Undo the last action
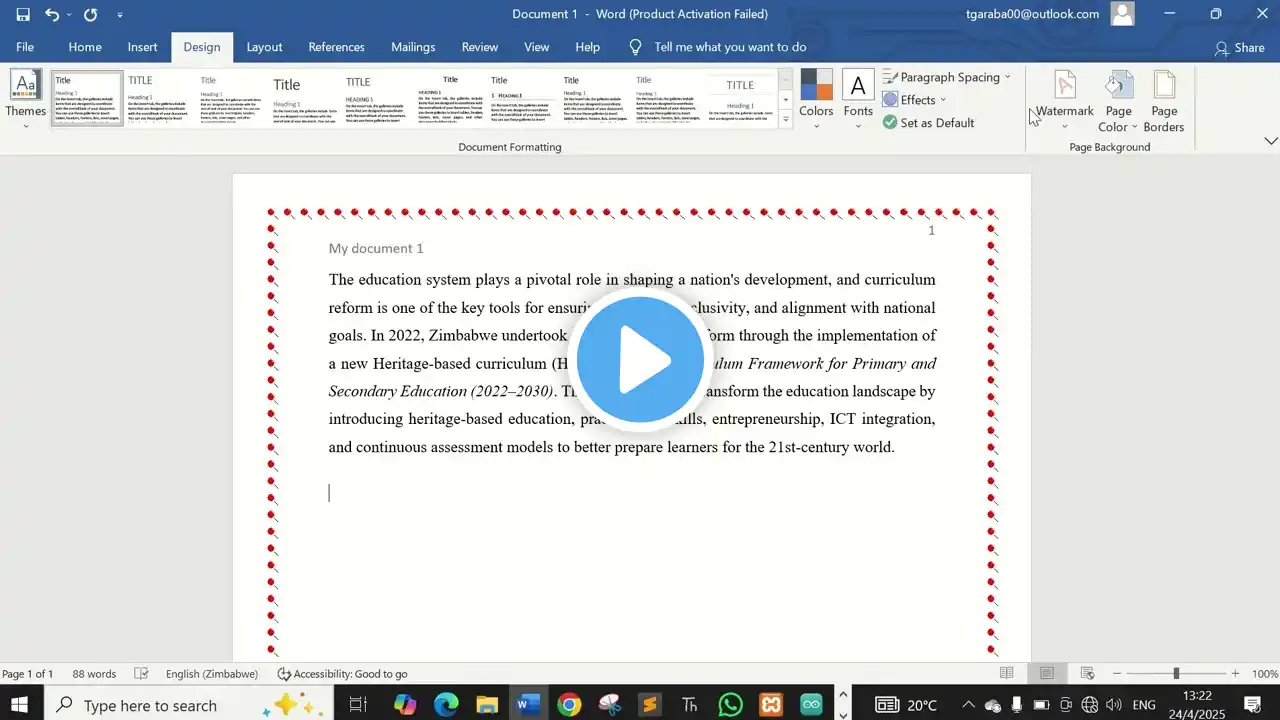Image resolution: width=1280 pixels, height=720 pixels. [x=52, y=14]
